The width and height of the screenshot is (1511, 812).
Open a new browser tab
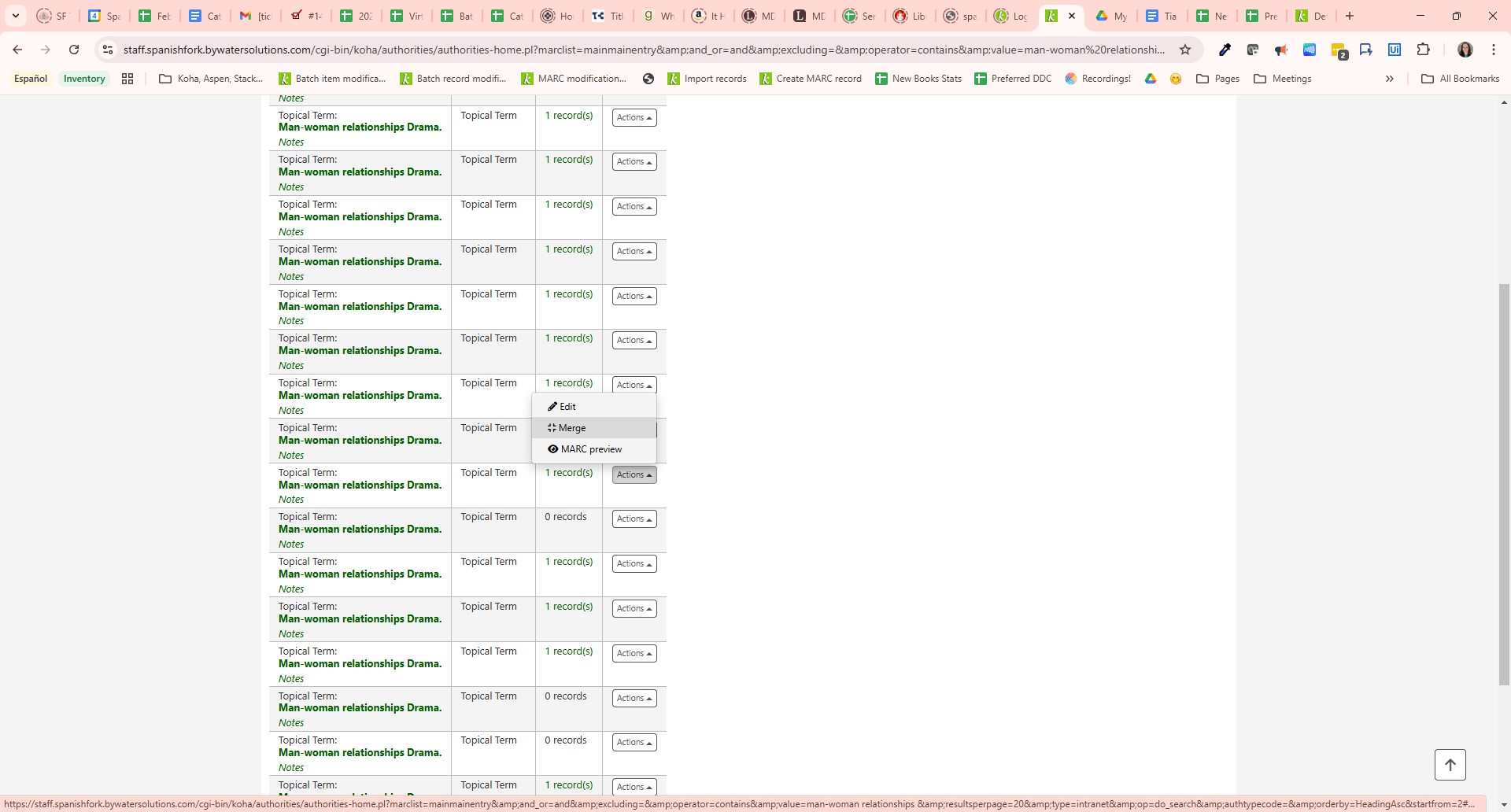[1350, 16]
